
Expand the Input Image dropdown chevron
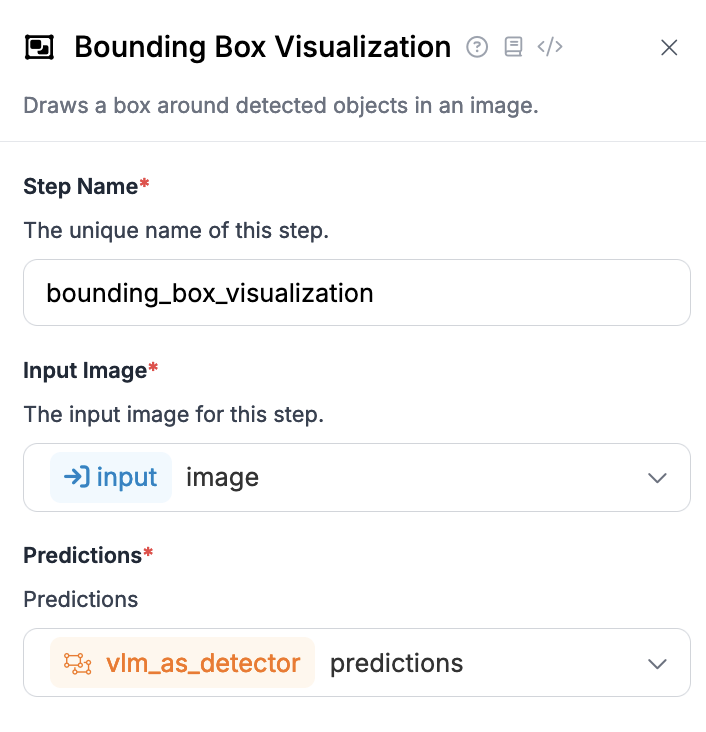(657, 478)
